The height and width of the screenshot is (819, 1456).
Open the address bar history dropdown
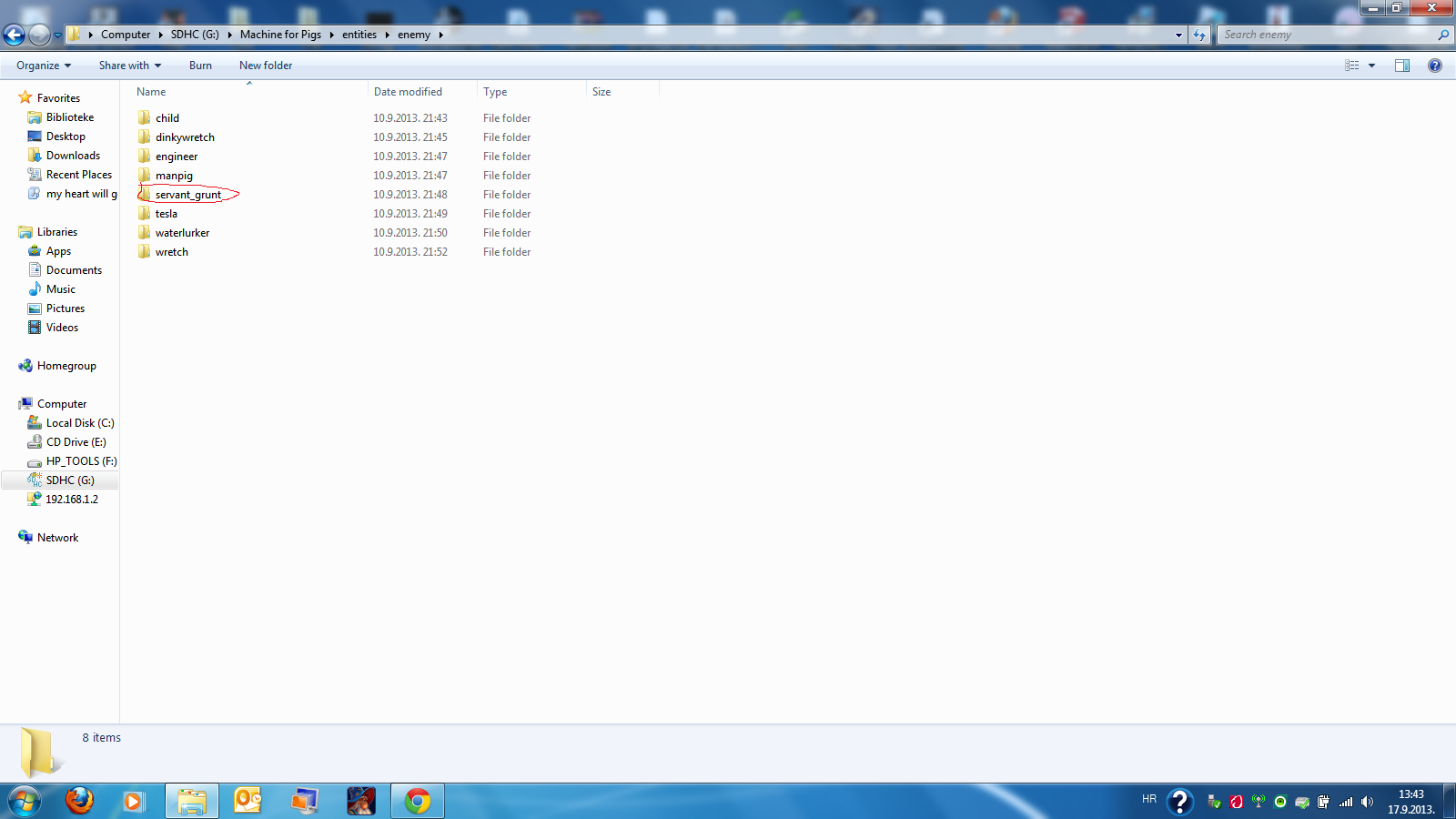(1178, 35)
